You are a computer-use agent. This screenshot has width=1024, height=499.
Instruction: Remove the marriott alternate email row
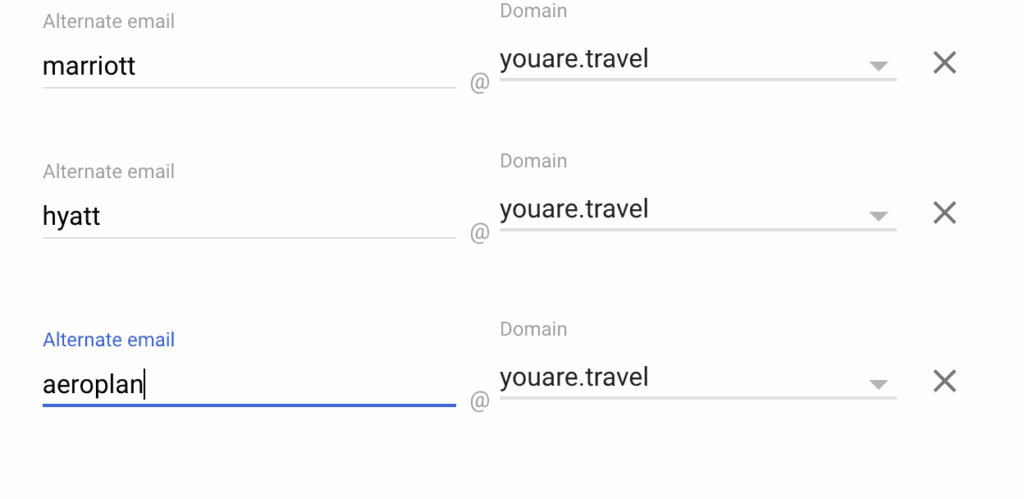pyautogui.click(x=944, y=63)
